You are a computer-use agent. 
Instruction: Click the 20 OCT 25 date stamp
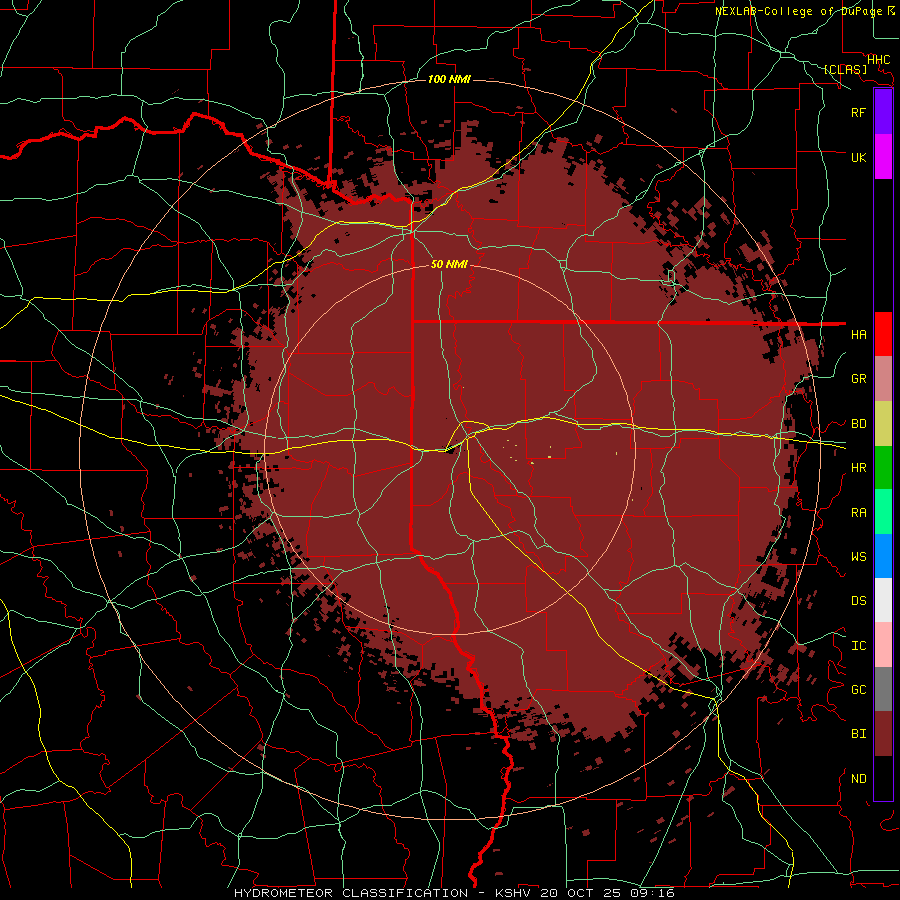pos(579,893)
